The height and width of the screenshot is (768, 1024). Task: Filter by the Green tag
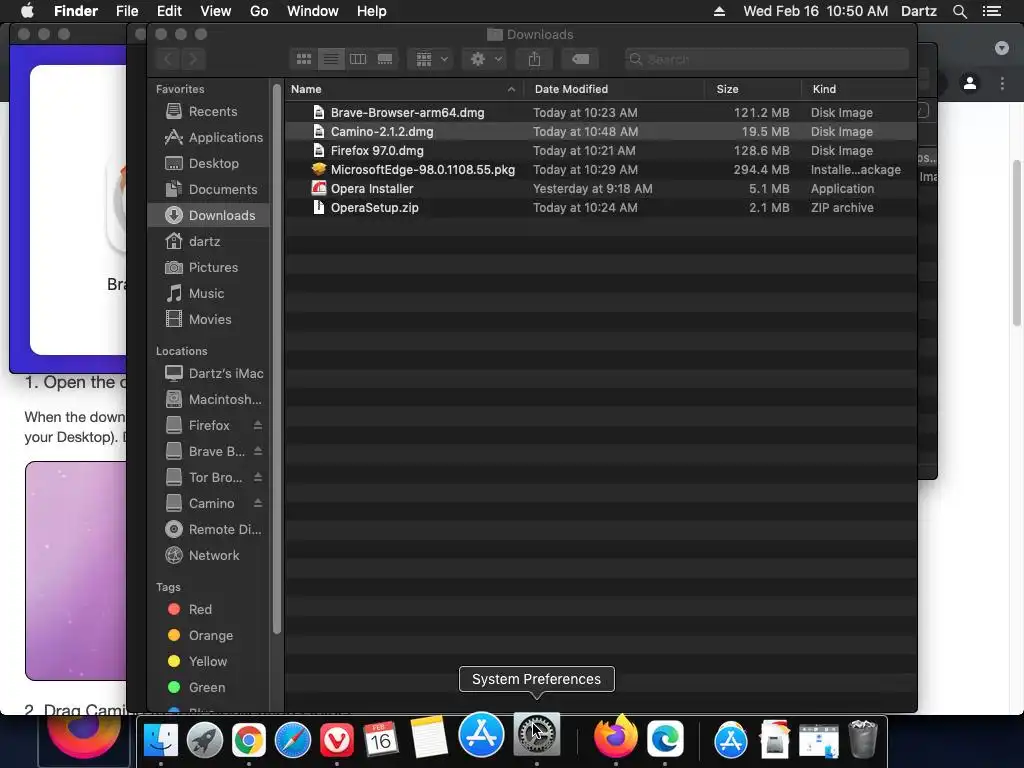point(208,688)
